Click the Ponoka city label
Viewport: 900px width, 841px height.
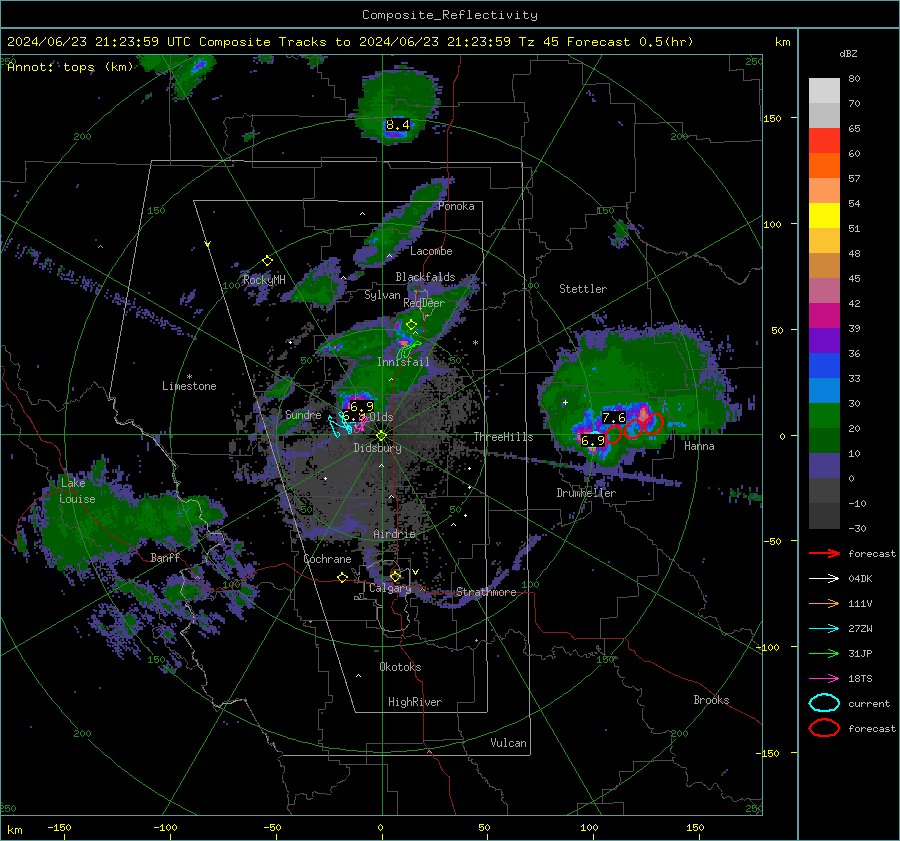pos(456,206)
